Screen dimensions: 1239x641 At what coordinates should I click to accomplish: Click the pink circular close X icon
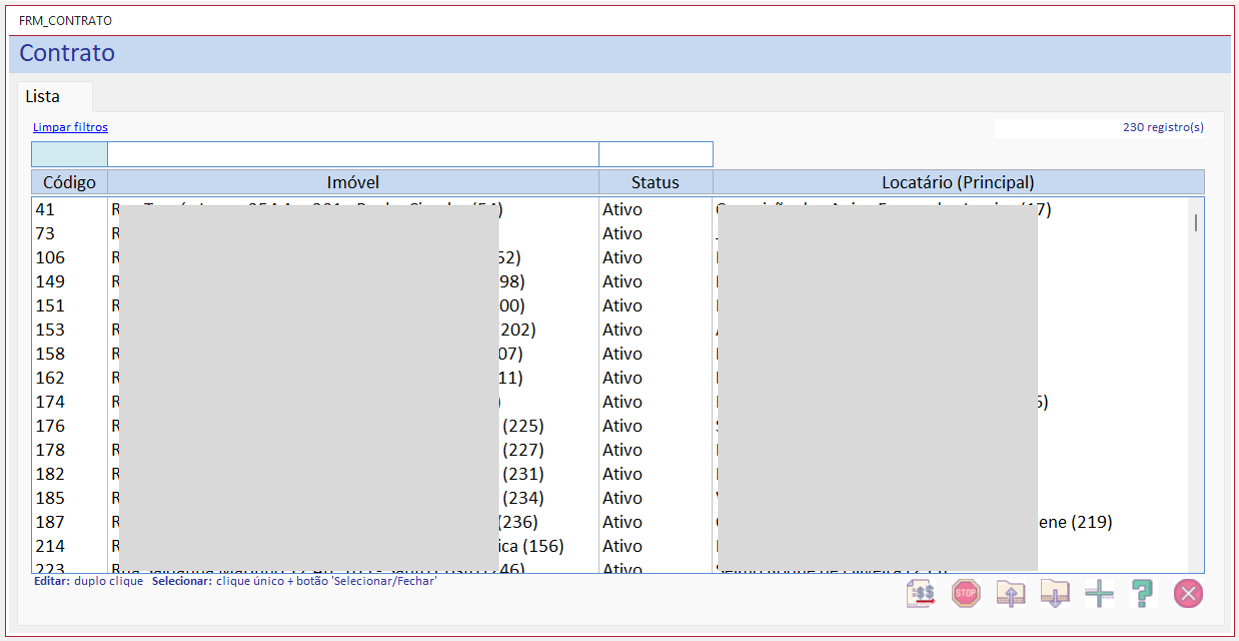click(1188, 593)
